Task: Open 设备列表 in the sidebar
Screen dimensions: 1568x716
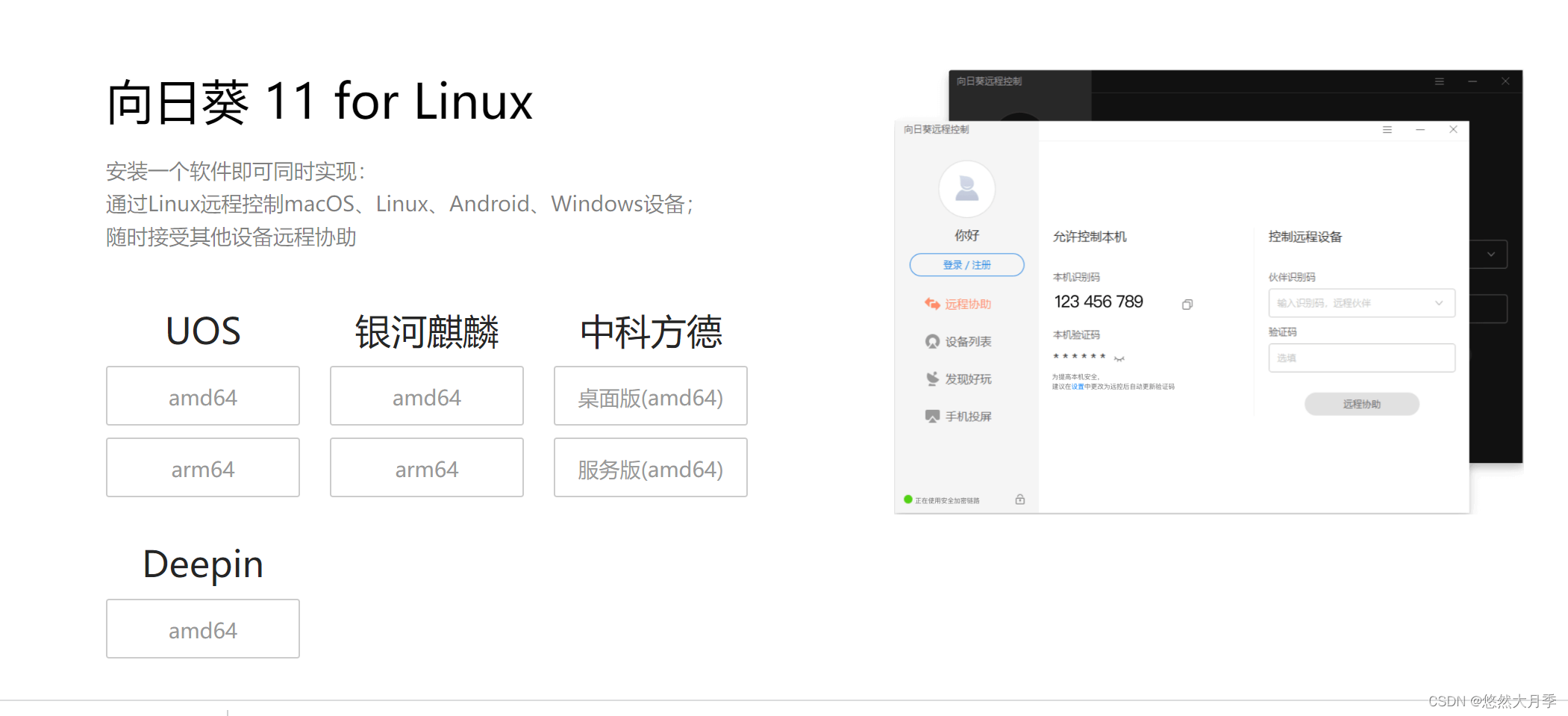Action: coord(959,341)
